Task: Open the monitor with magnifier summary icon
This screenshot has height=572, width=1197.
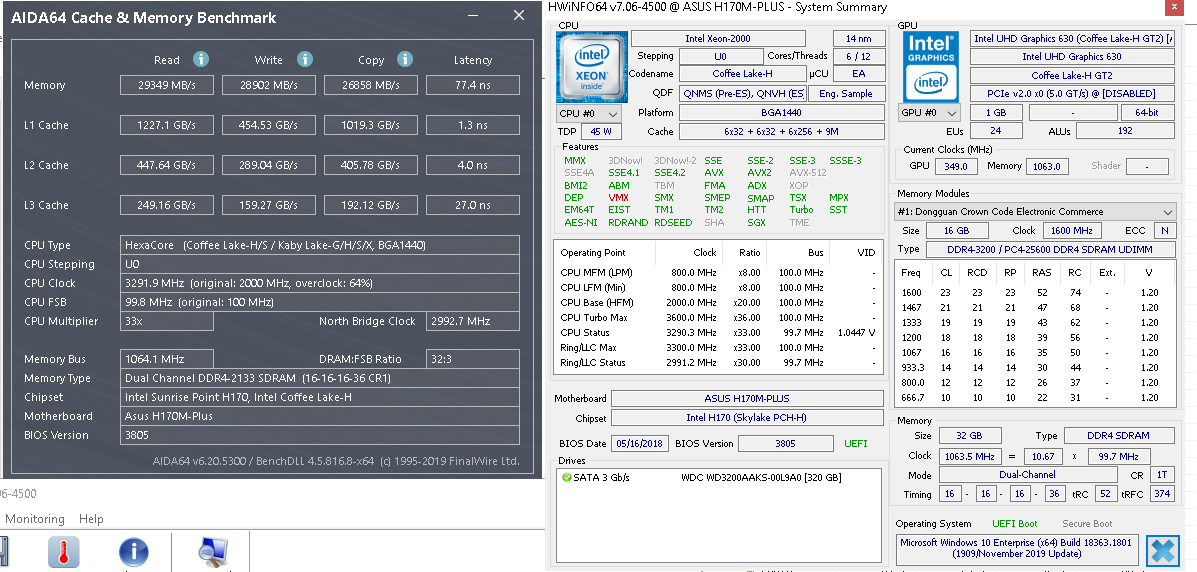Action: pyautogui.click(x=212, y=552)
